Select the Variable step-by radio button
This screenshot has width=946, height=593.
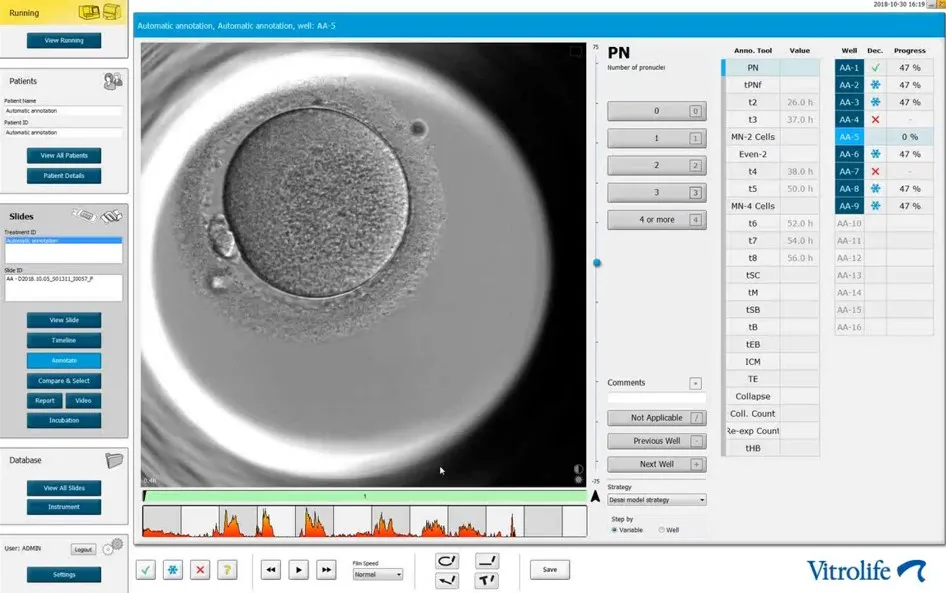[x=614, y=530]
